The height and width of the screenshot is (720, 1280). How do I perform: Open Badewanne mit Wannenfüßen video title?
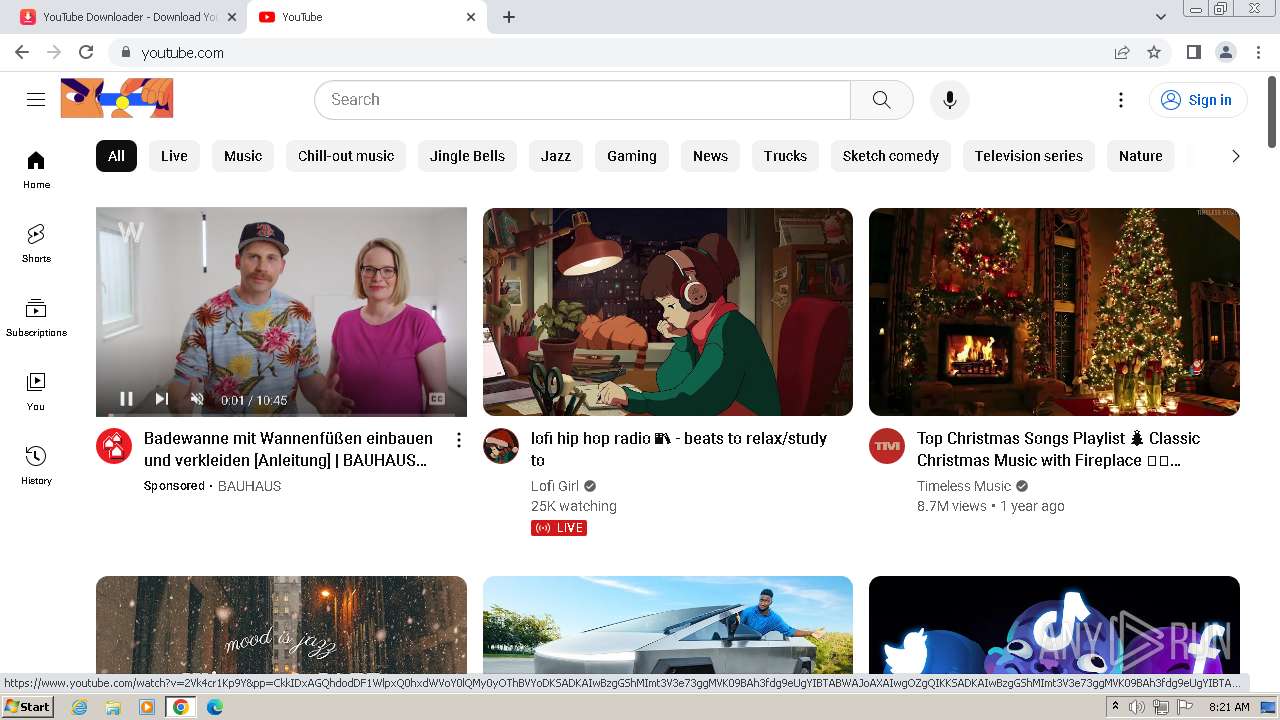(288, 449)
